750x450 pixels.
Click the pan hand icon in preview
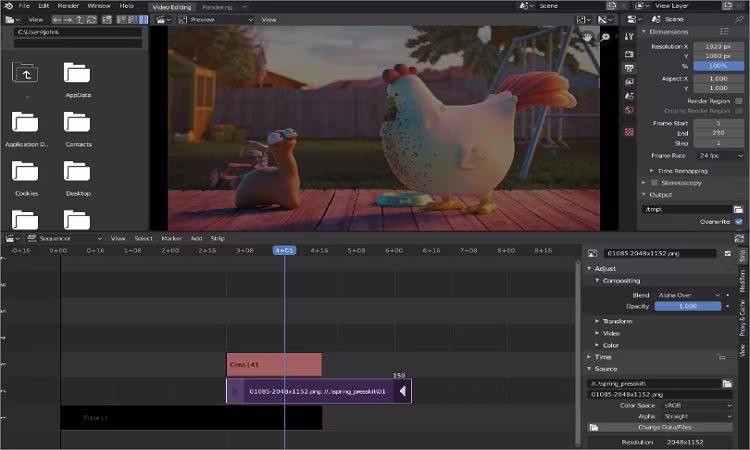(x=587, y=37)
